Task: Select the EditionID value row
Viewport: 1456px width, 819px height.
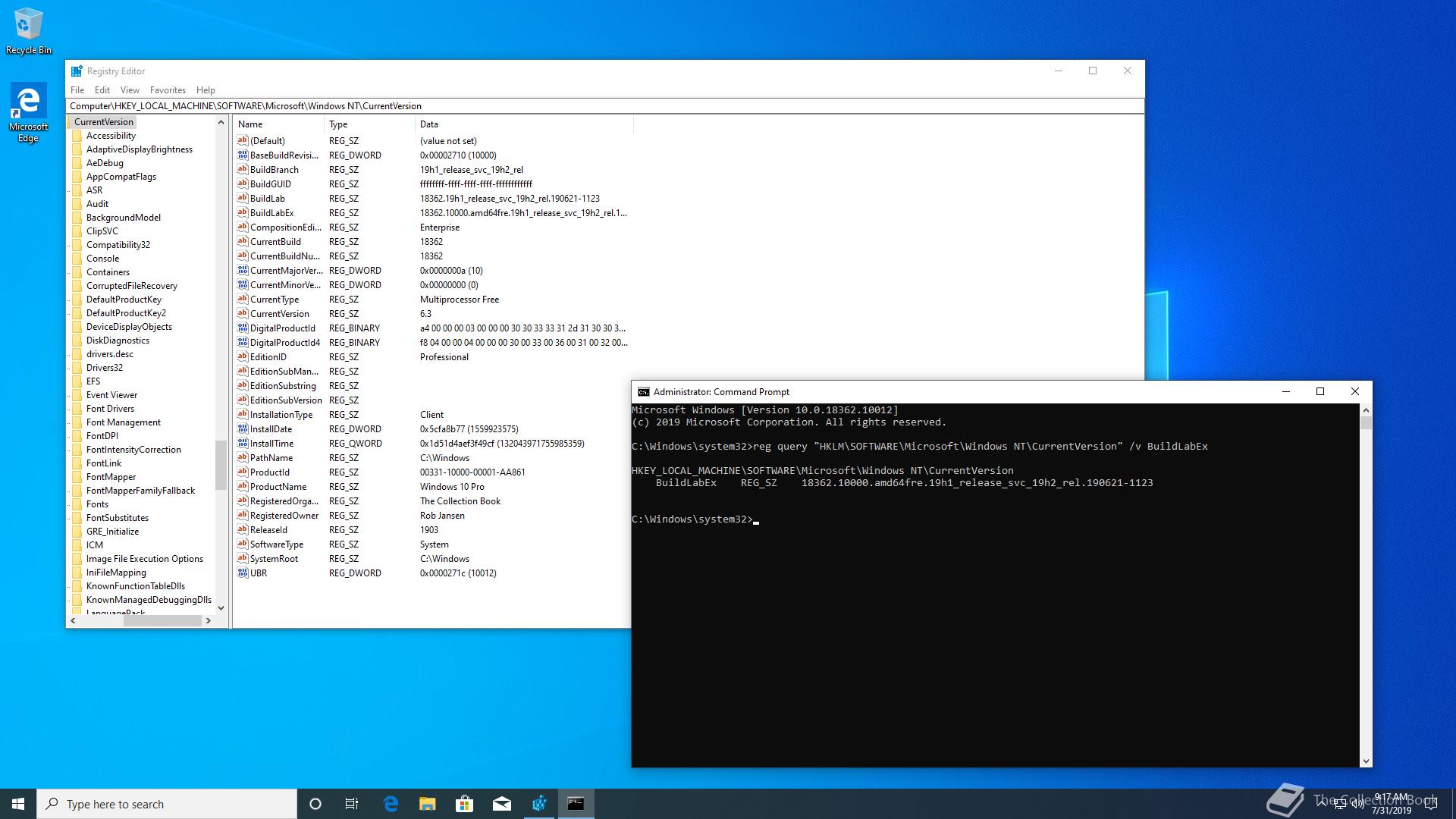Action: click(x=432, y=357)
